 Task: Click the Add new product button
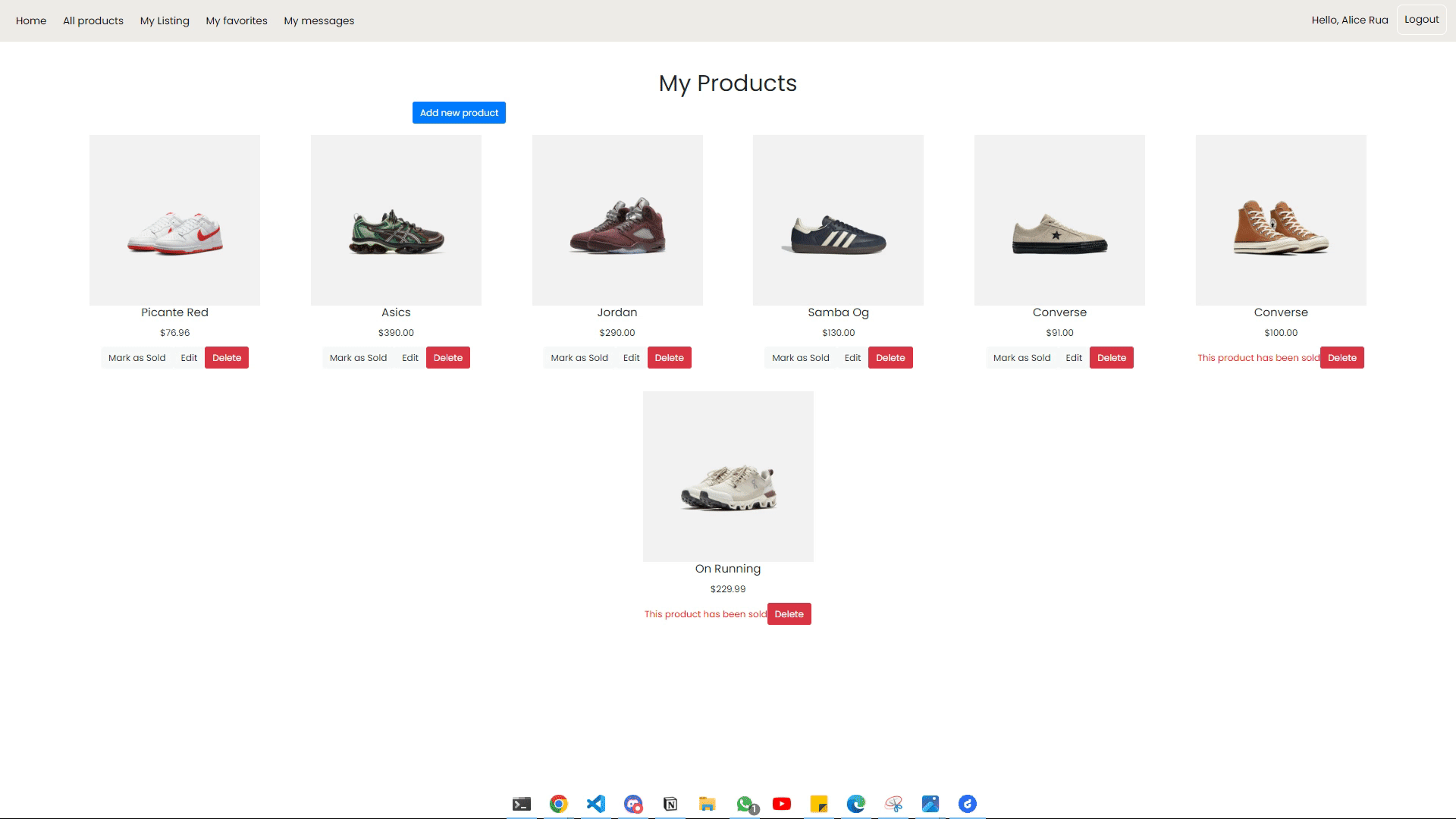point(459,113)
